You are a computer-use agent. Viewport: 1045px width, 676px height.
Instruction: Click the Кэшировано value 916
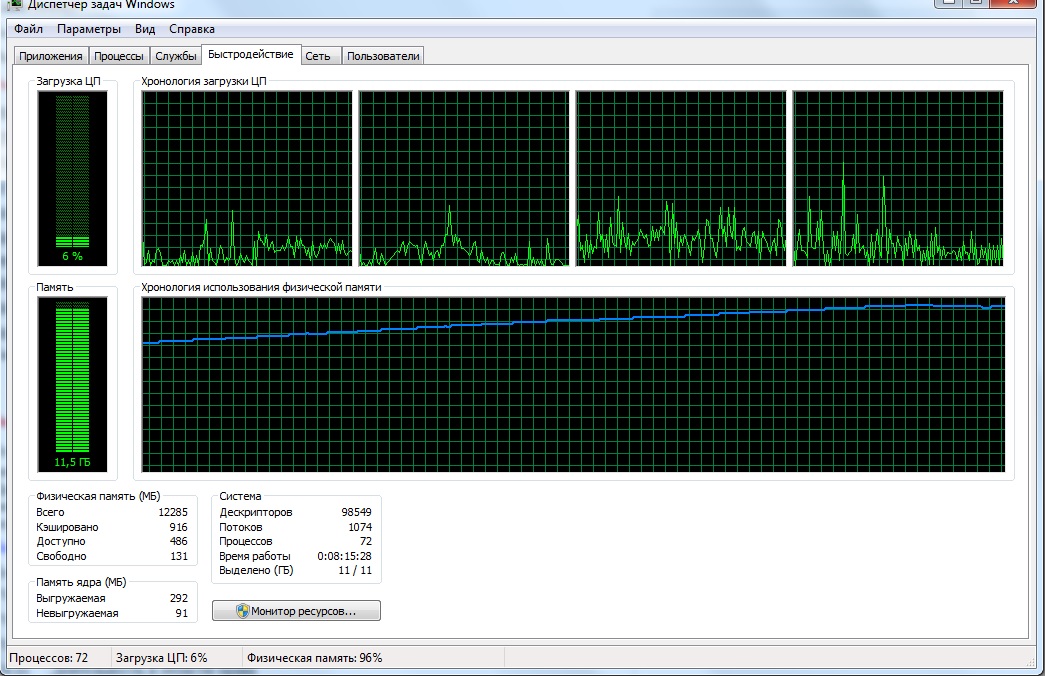click(x=179, y=527)
